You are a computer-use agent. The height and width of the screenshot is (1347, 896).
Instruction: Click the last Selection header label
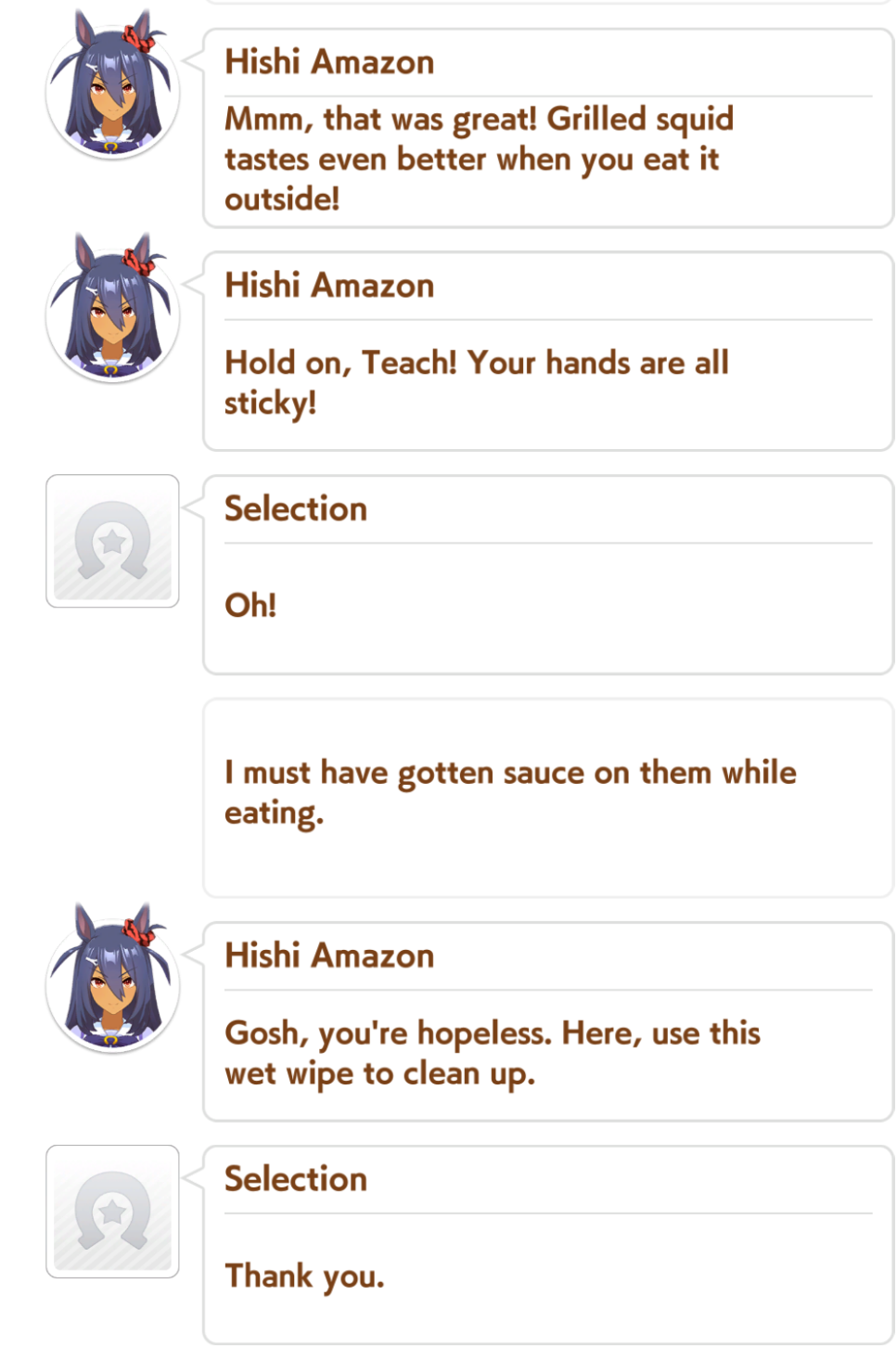pos(296,1179)
